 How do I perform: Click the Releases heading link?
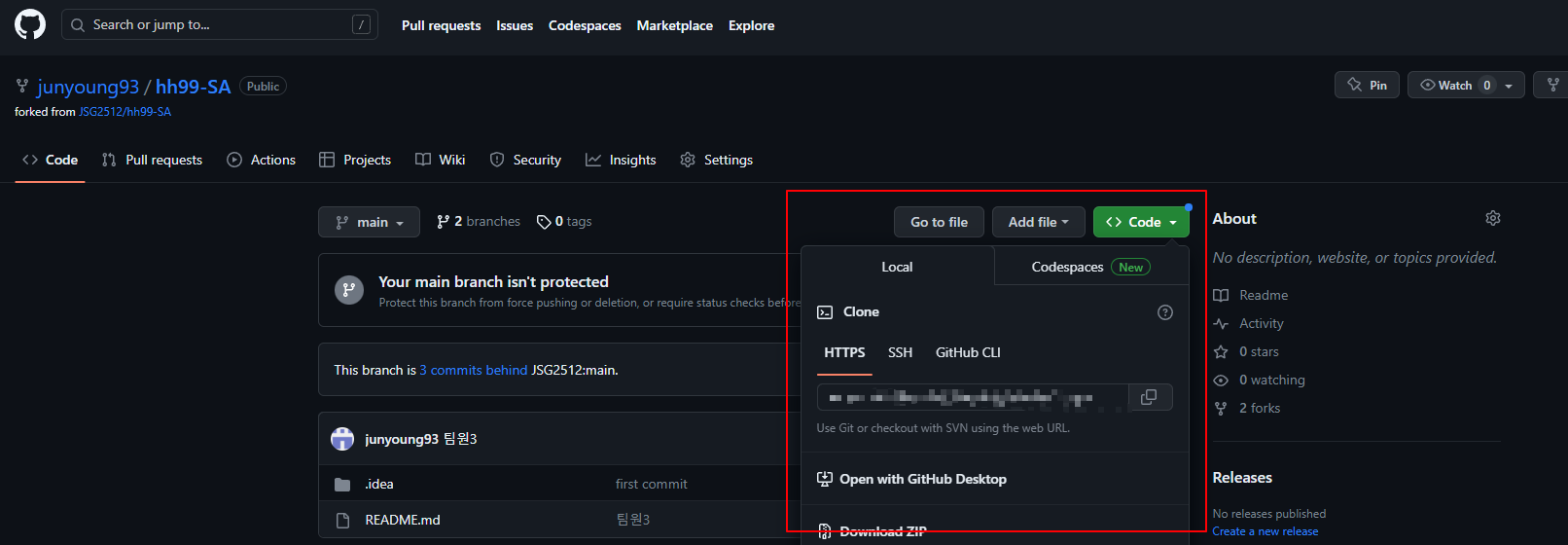[x=1242, y=478]
